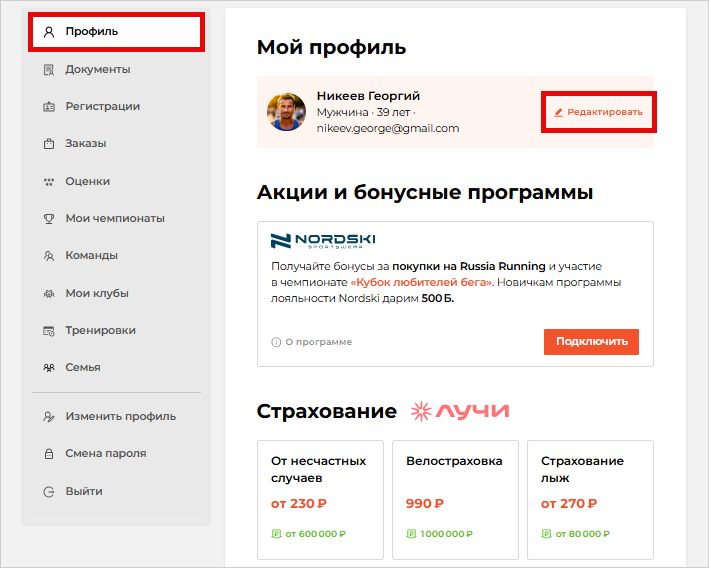Go to Оценки section

88,182
